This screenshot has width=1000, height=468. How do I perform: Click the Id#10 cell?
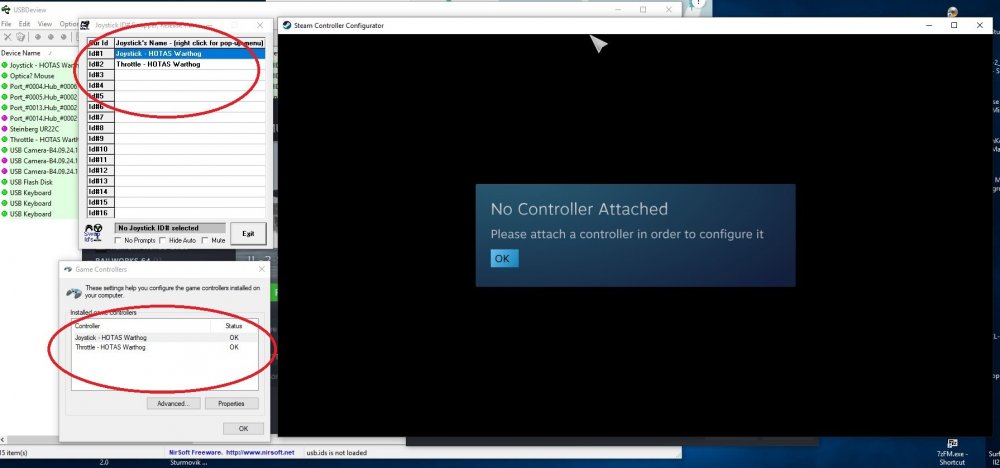[x=100, y=149]
